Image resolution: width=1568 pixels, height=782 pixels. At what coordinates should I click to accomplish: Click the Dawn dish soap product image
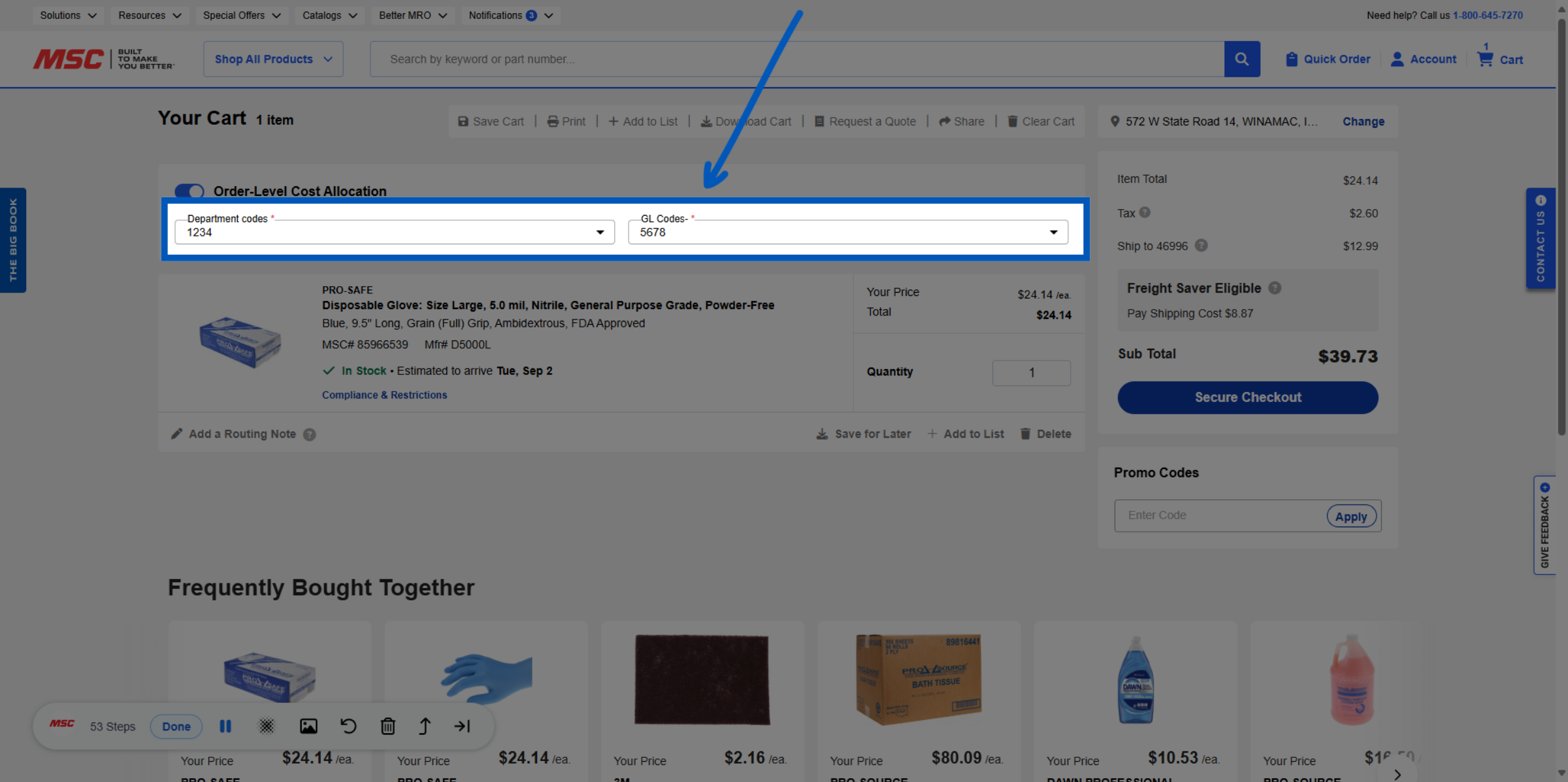tap(1135, 679)
